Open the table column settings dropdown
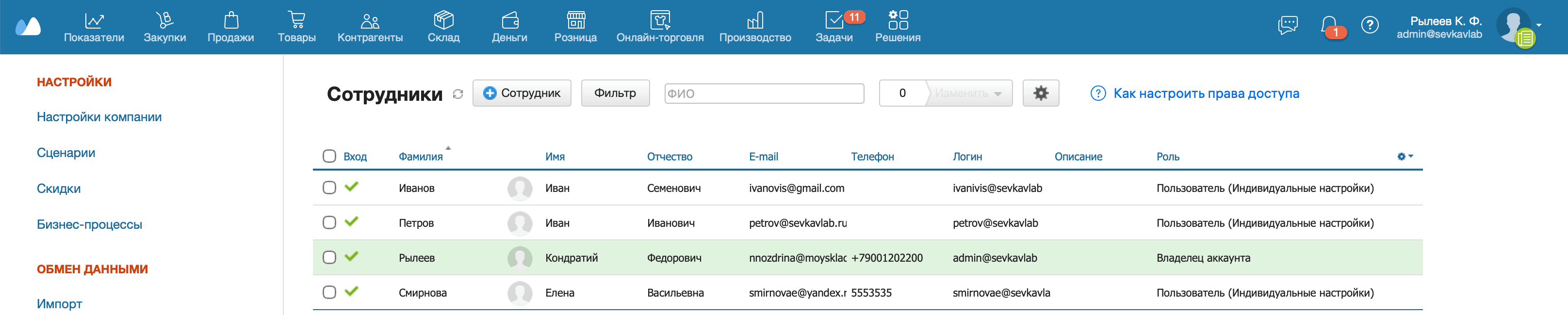This screenshot has height=315, width=1568. pyautogui.click(x=1405, y=156)
